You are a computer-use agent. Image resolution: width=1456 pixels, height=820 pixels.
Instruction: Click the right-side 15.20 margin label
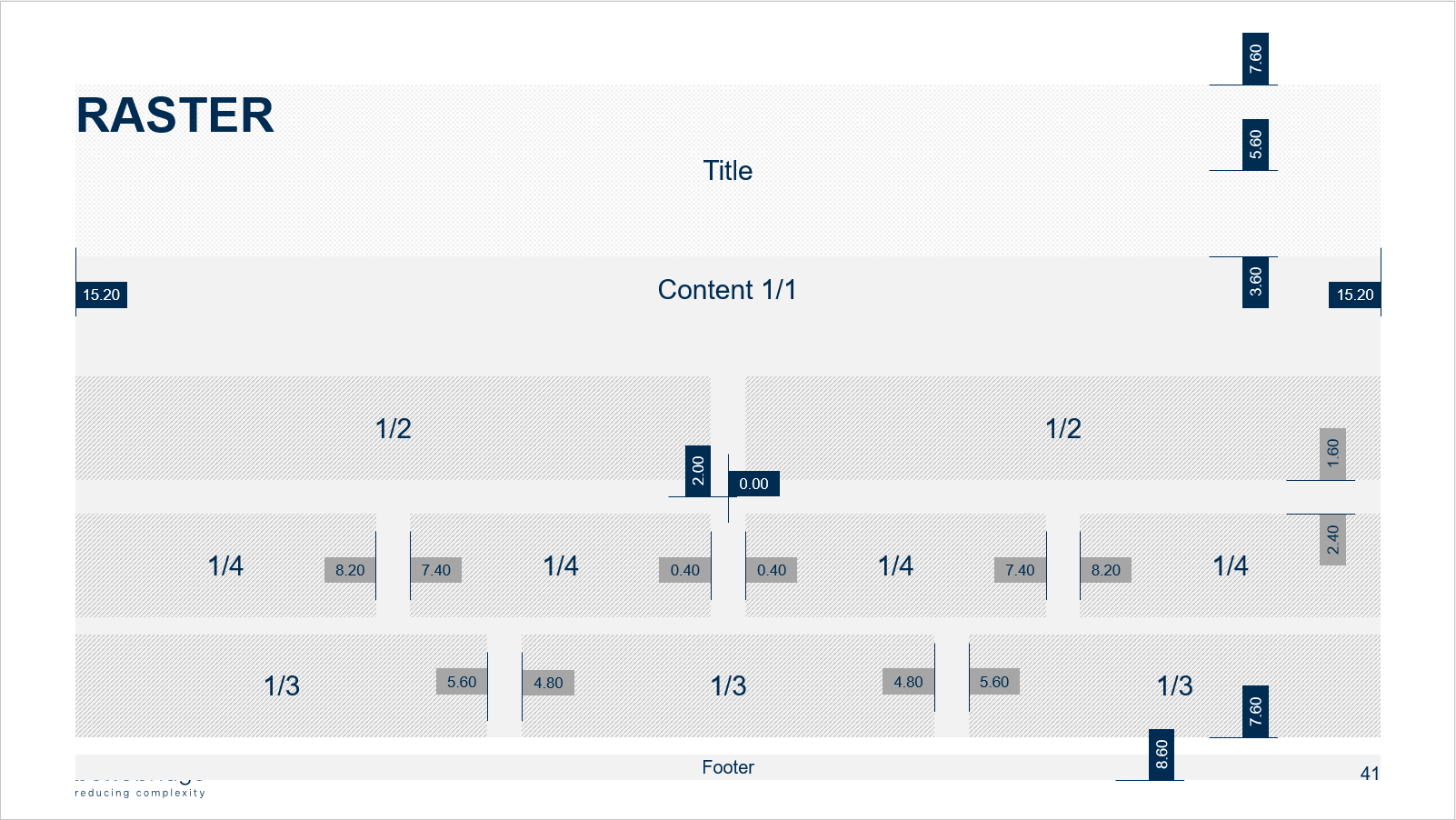1354,295
